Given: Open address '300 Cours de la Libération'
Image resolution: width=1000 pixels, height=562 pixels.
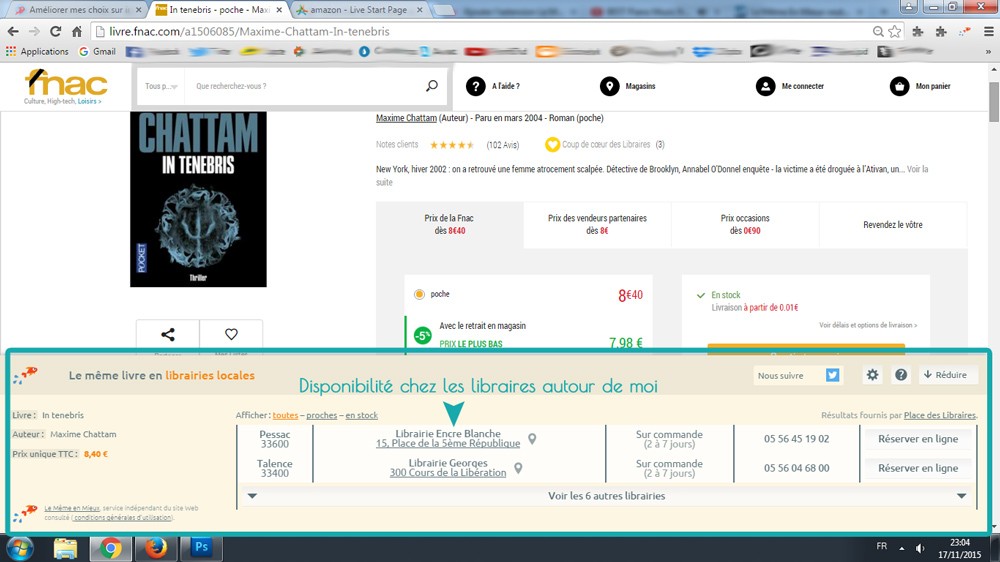Looking at the screenshot, I should pyautogui.click(x=448, y=473).
